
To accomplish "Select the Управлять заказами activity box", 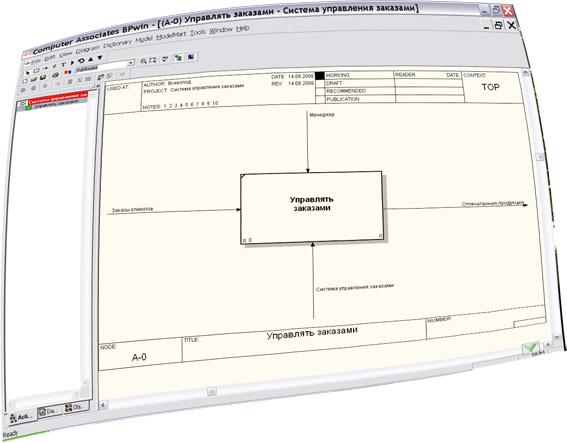I will [x=312, y=207].
